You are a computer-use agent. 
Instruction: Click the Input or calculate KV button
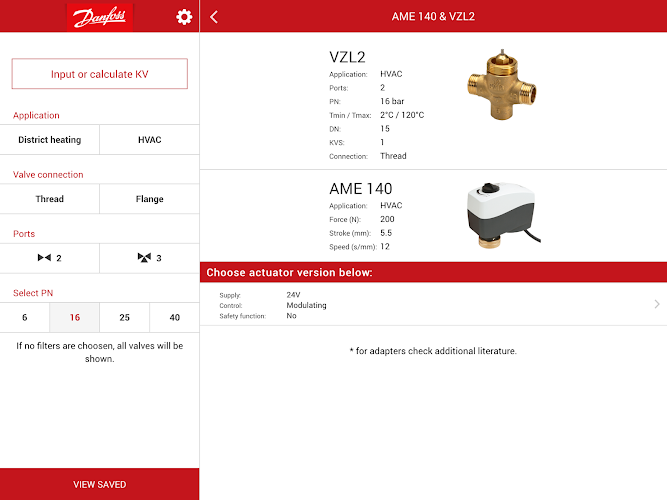coord(100,74)
